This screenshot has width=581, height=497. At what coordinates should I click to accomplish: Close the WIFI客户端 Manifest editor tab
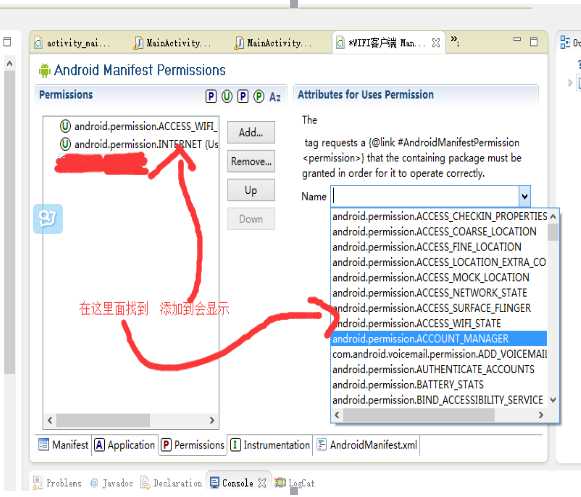(436, 43)
